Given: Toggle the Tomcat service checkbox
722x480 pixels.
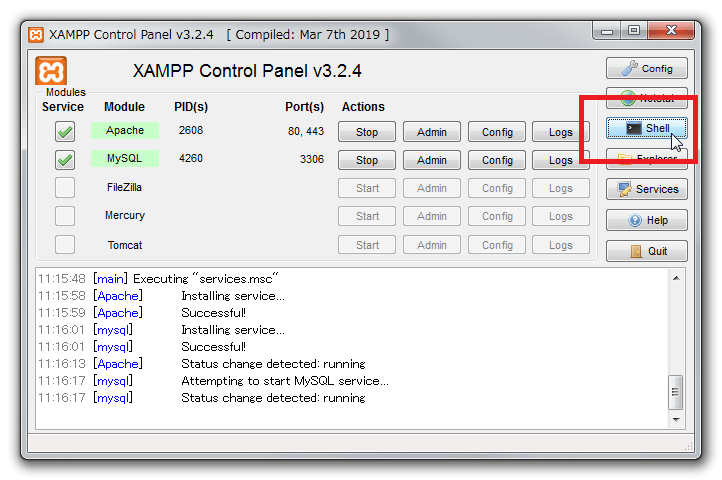Looking at the screenshot, I should coord(65,245).
